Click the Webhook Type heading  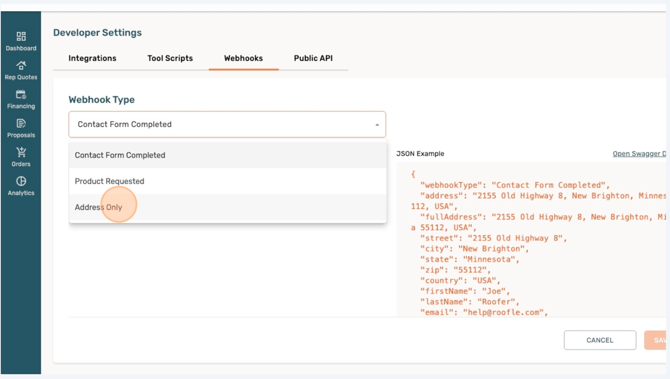point(102,100)
